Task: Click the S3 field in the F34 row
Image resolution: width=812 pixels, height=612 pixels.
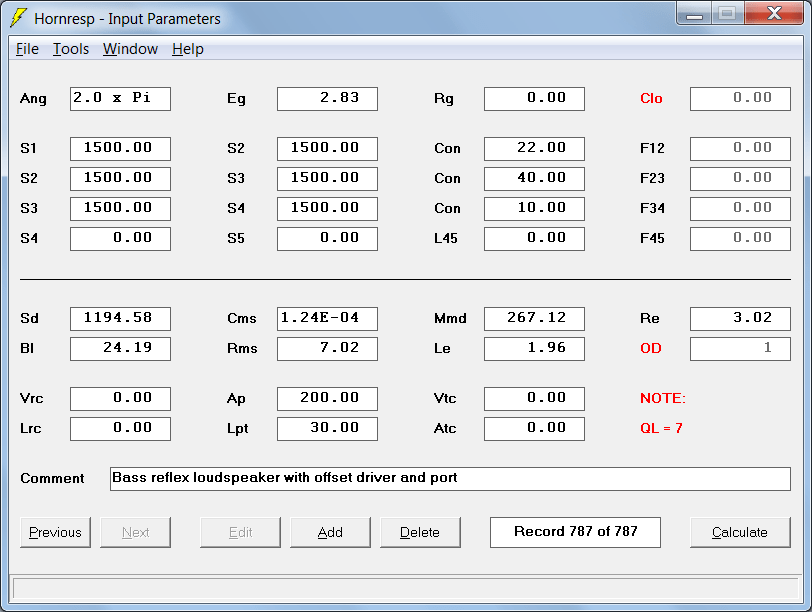Action: click(120, 209)
